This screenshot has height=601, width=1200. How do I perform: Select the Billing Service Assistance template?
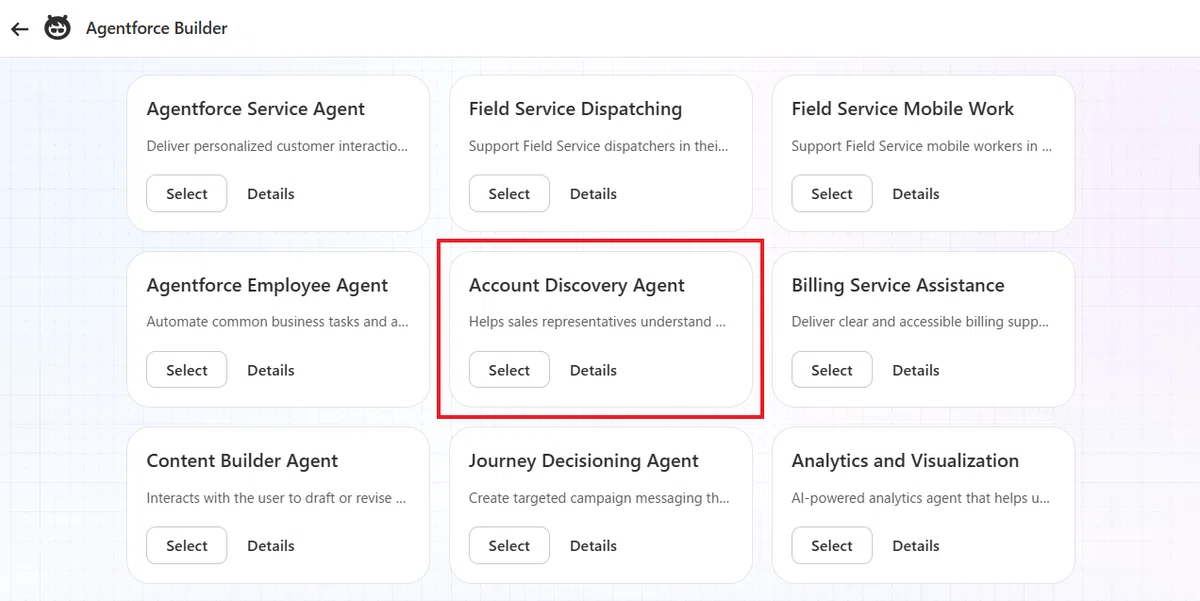click(x=832, y=370)
